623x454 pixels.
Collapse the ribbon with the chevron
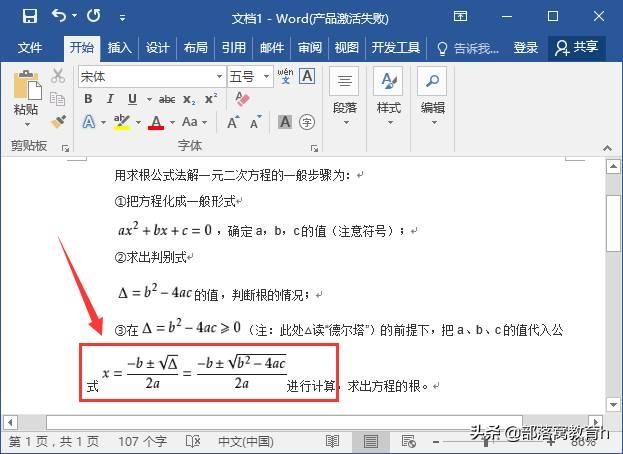607,148
